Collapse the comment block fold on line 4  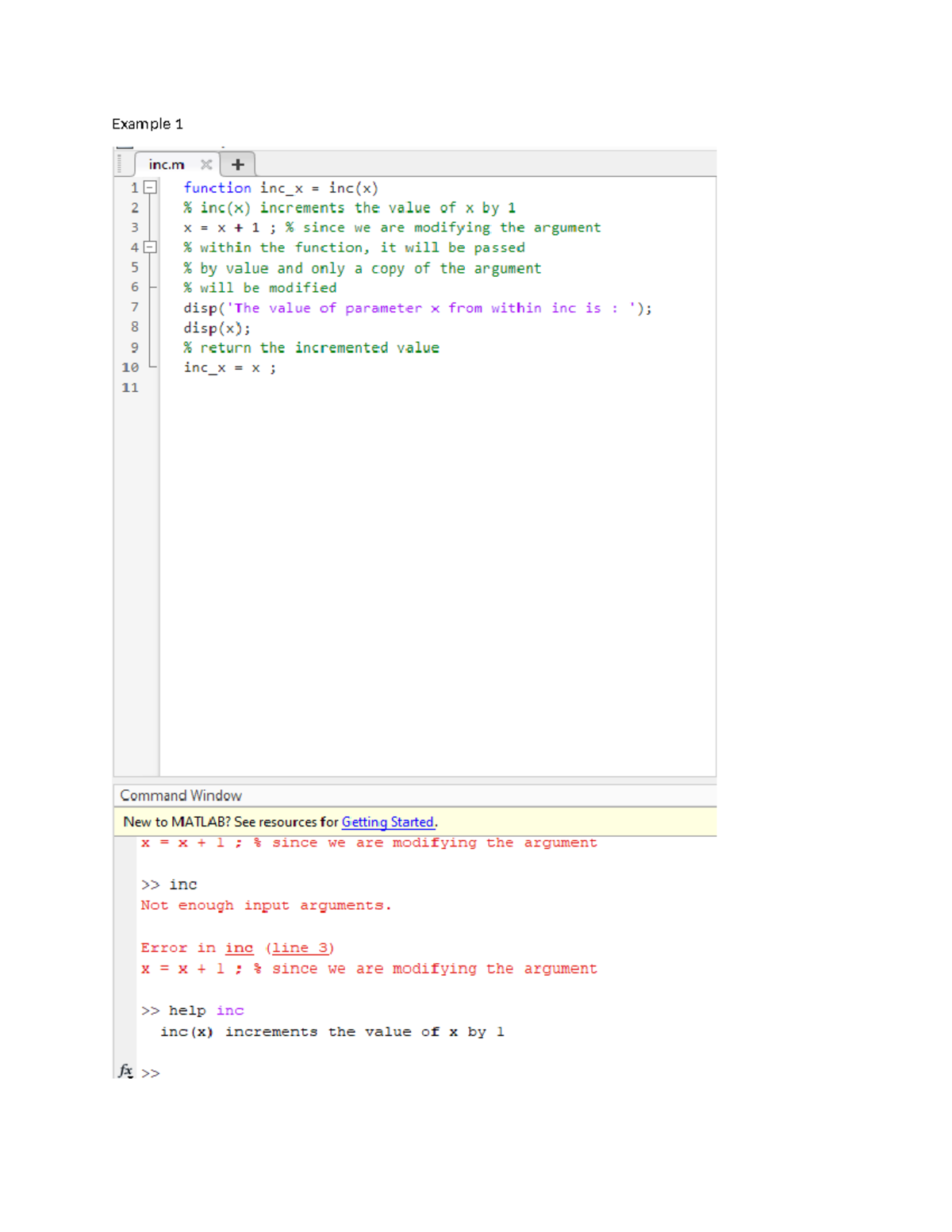[x=150, y=248]
